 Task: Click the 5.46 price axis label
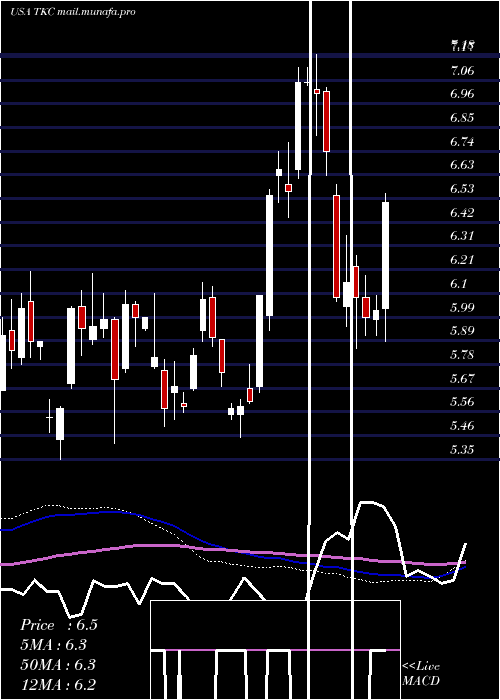pos(462,425)
